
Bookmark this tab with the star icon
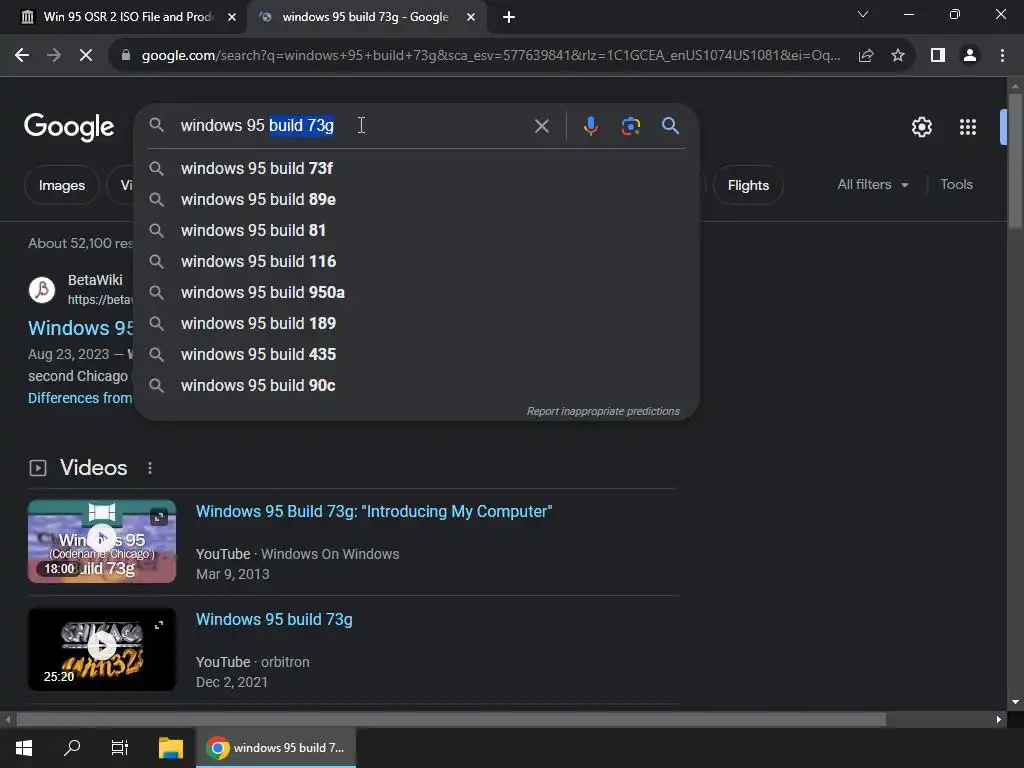898,56
